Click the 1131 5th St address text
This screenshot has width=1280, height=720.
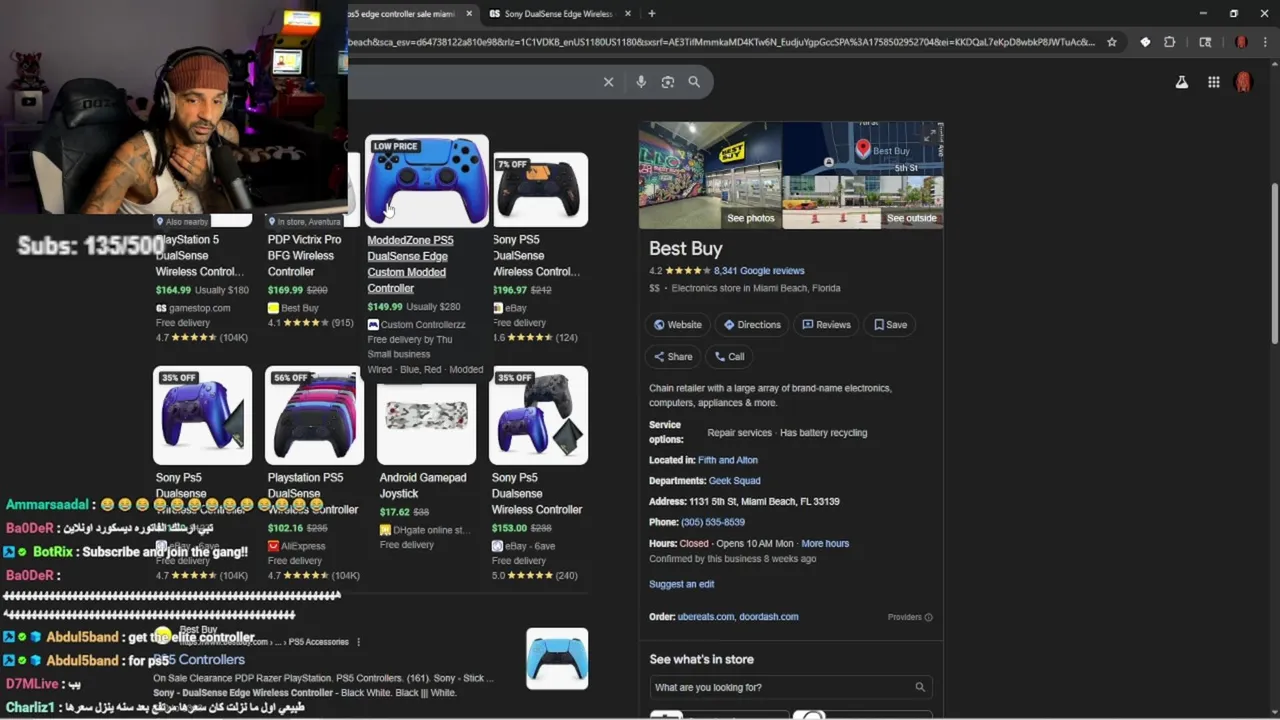pos(765,502)
